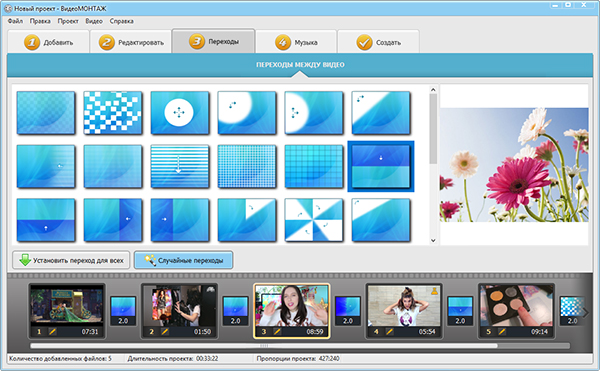Choose the horizontal blinds down-arrow transition
Screen dimensions: 600x371
click(x=179, y=166)
